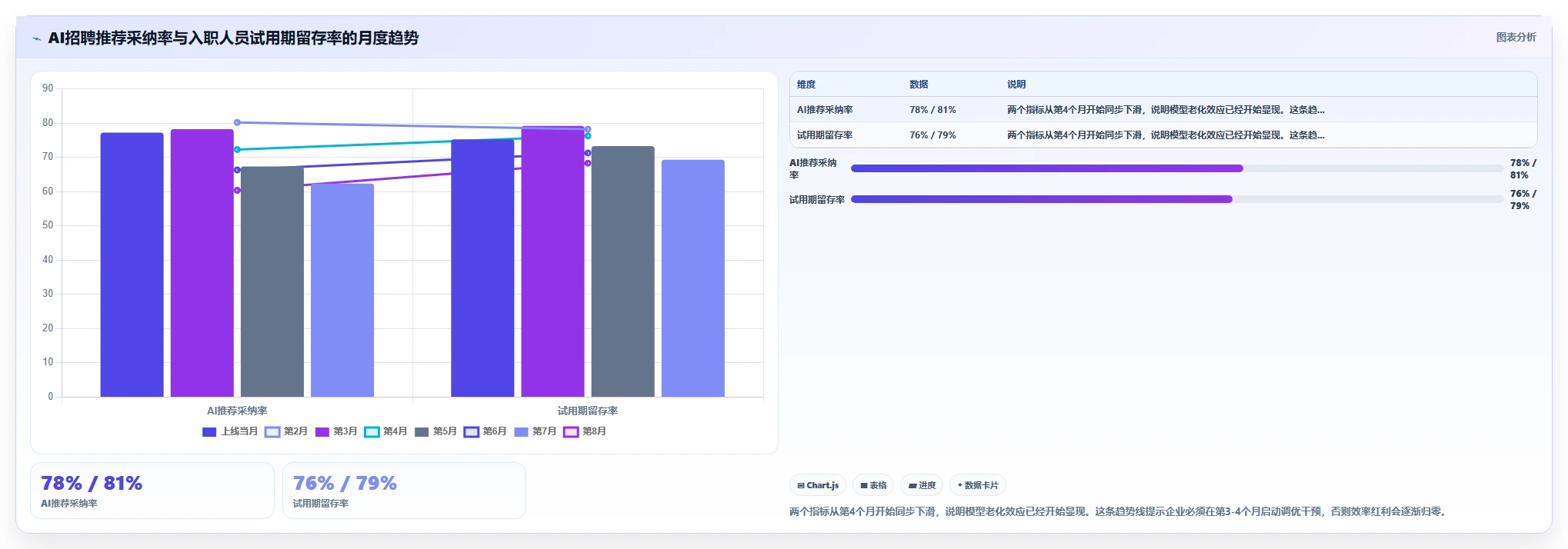Toggle the 第4月 legend swatch
Image resolution: width=1568 pixels, height=549 pixels.
point(372,431)
